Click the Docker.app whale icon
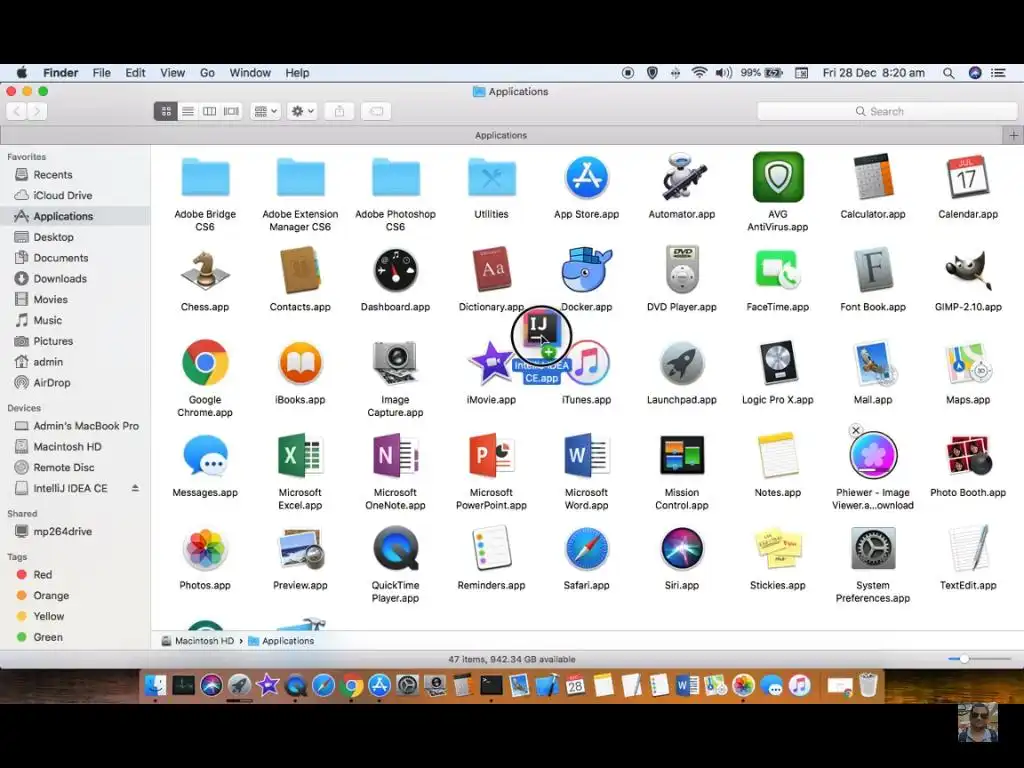1024x768 pixels. (586, 269)
